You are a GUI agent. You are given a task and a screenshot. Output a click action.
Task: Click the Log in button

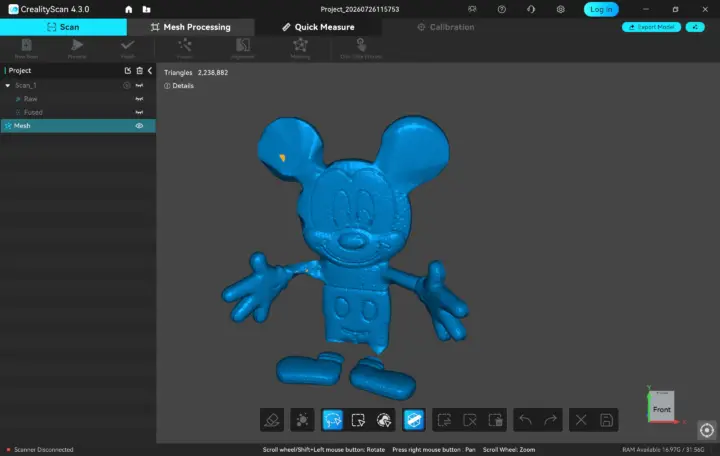[601, 9]
